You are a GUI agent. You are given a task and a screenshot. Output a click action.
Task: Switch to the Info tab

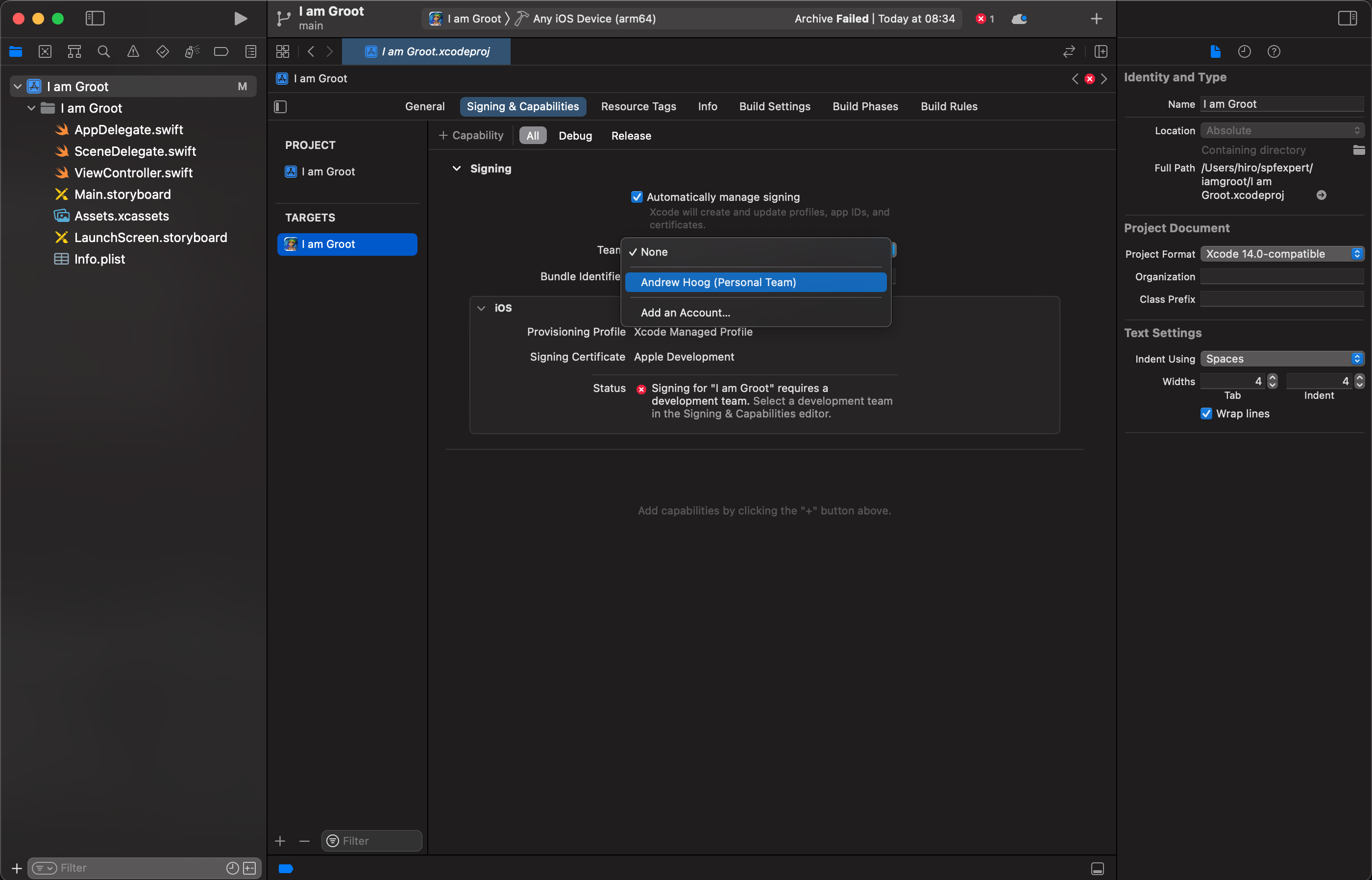pyautogui.click(x=708, y=106)
